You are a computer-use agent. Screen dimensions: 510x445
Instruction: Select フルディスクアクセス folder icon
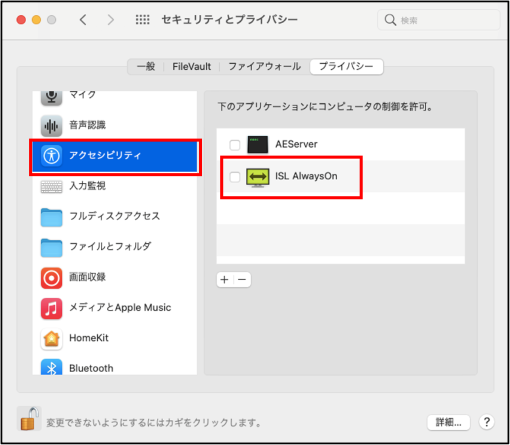pyautogui.click(x=51, y=217)
